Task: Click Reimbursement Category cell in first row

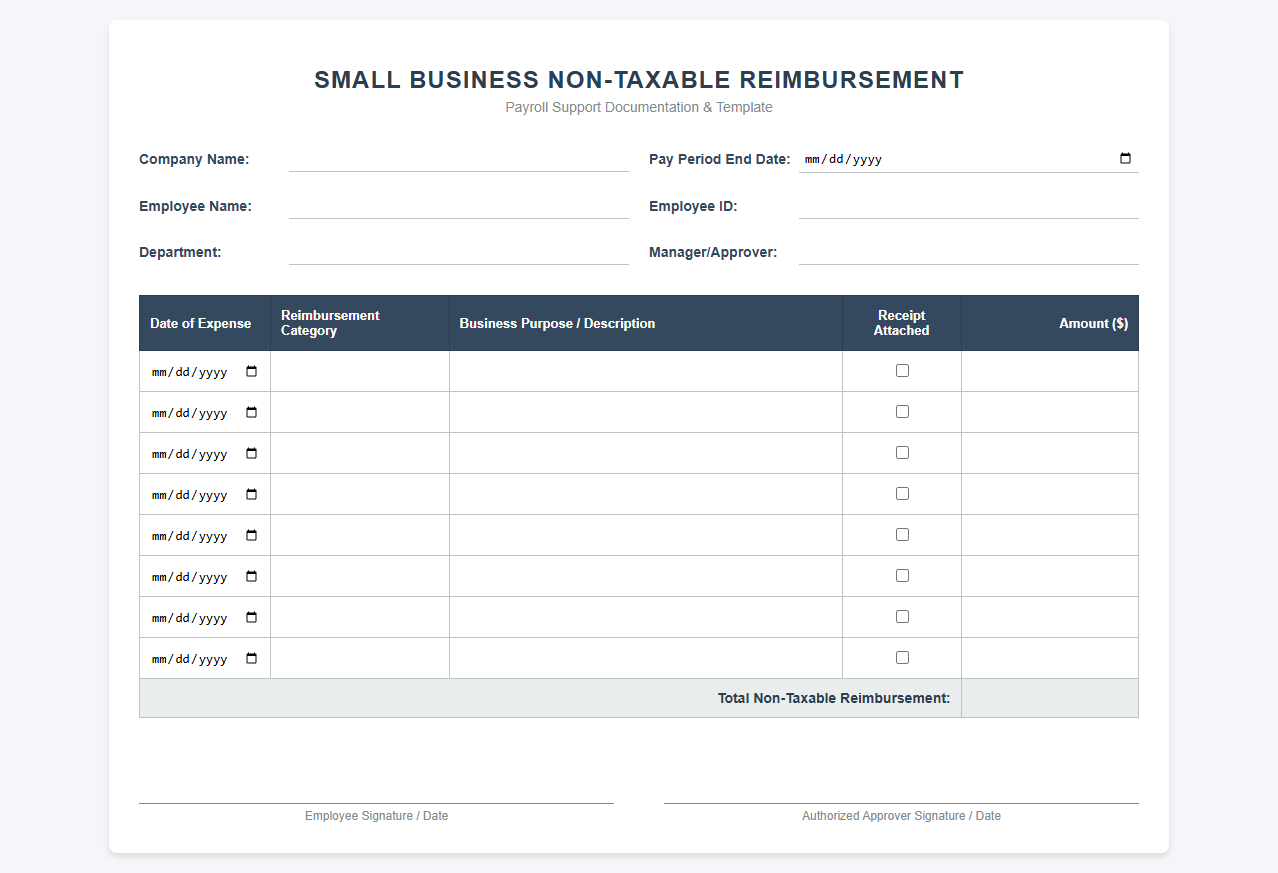Action: tap(360, 371)
